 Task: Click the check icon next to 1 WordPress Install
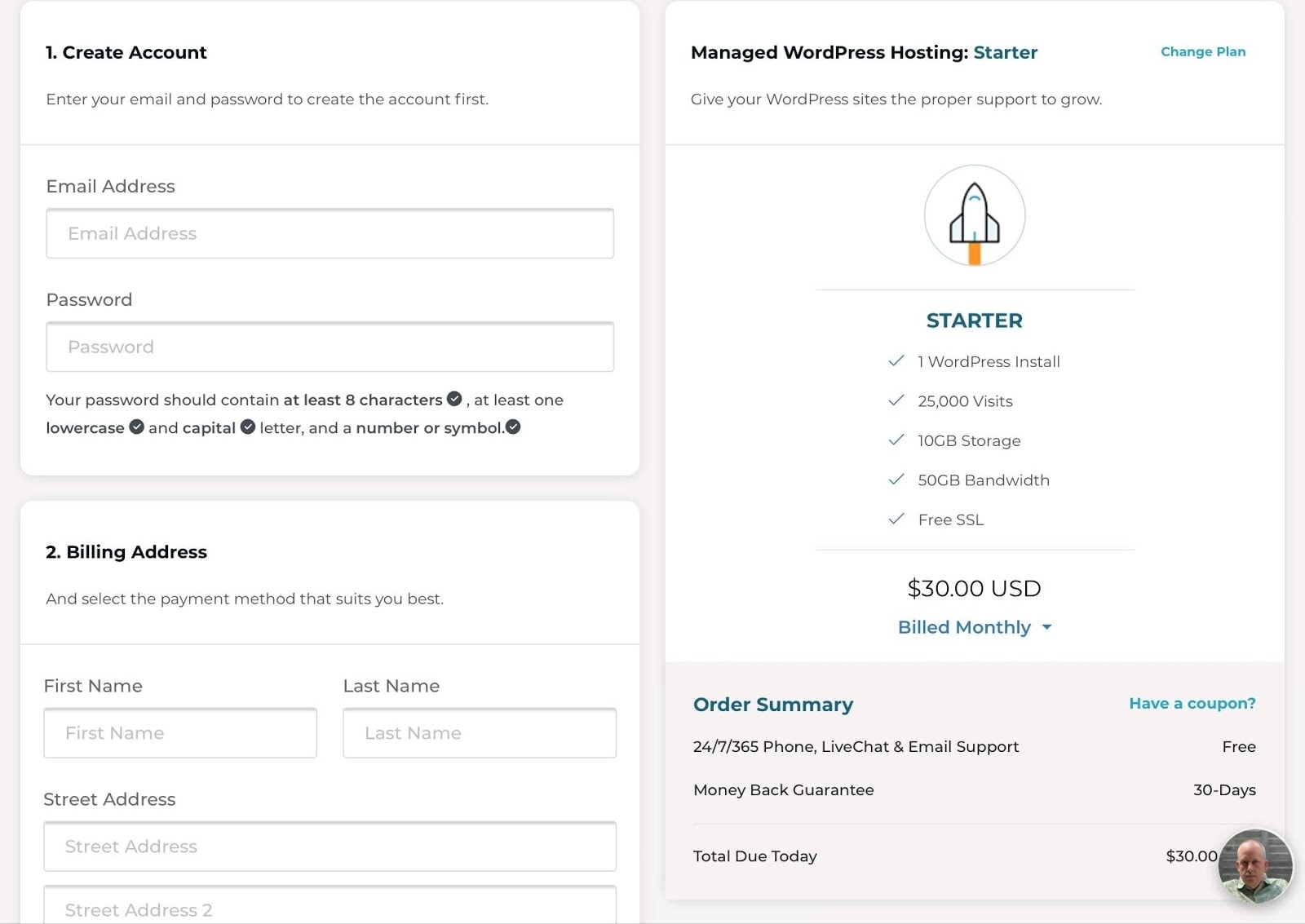tap(896, 360)
